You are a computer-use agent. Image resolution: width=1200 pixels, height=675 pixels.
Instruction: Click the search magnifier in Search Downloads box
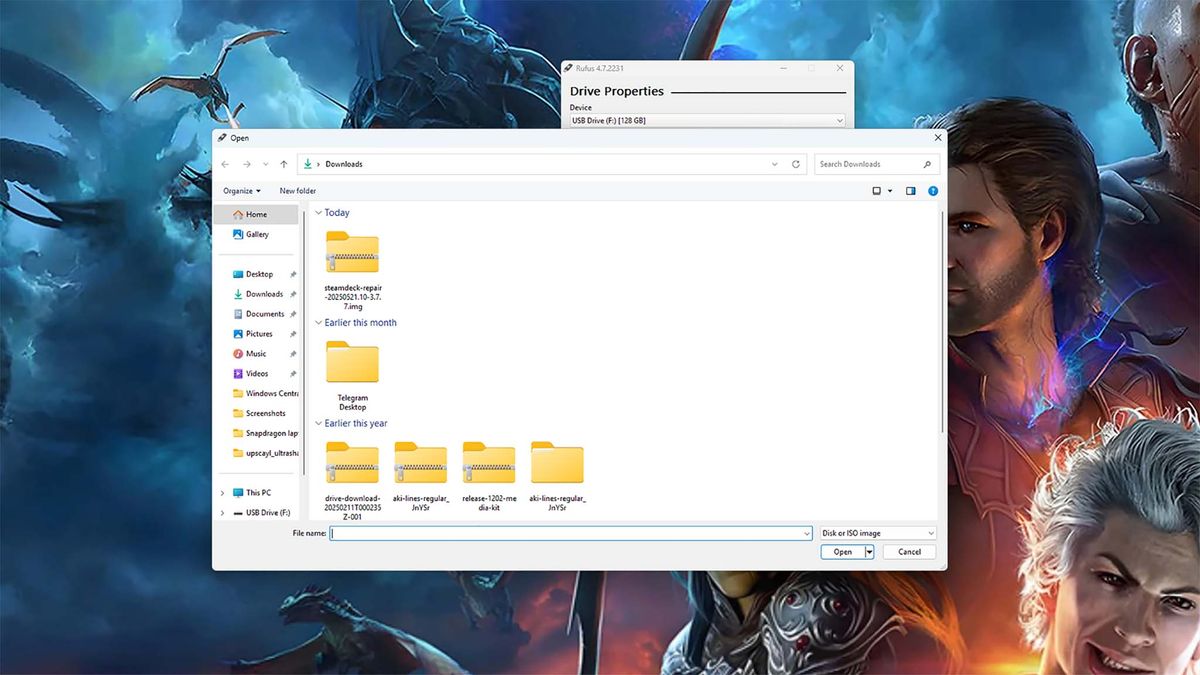point(927,164)
